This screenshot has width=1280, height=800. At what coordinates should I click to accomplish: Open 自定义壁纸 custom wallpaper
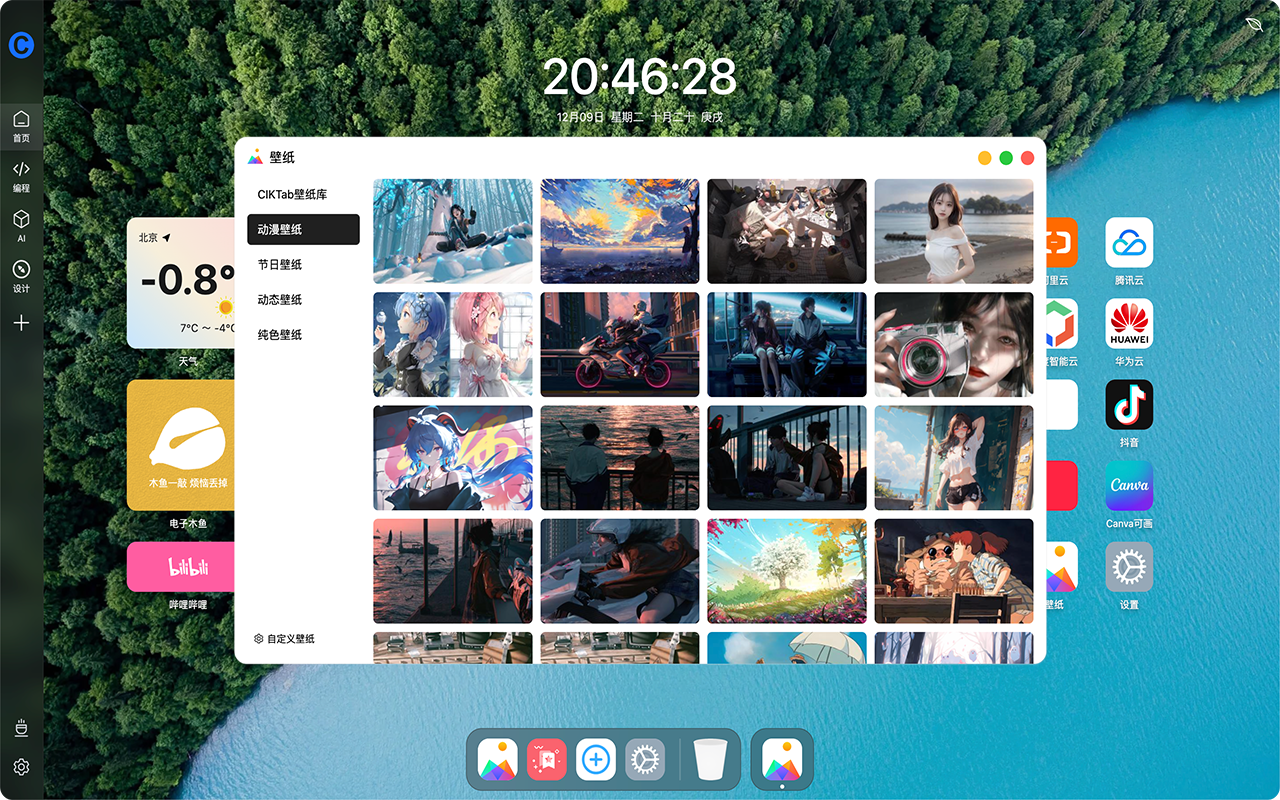(285, 638)
